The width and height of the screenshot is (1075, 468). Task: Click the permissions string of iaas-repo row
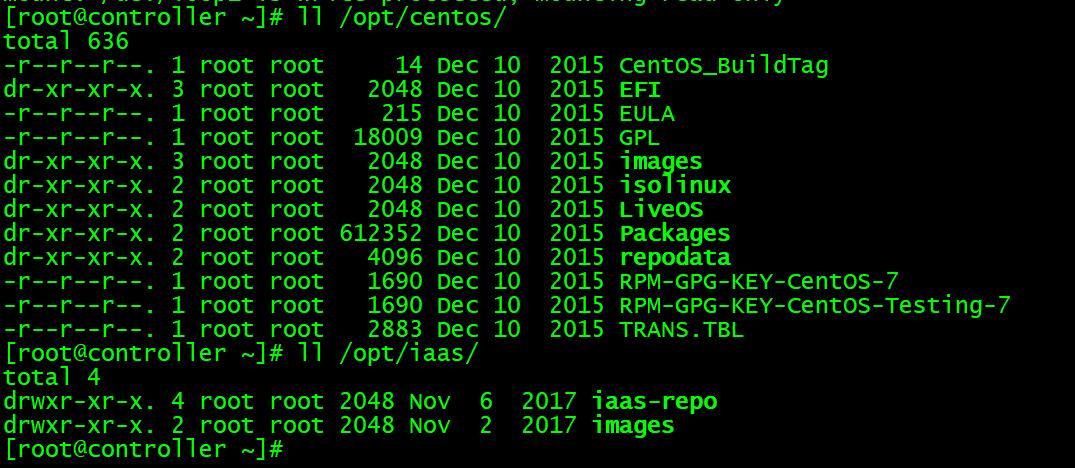point(80,402)
